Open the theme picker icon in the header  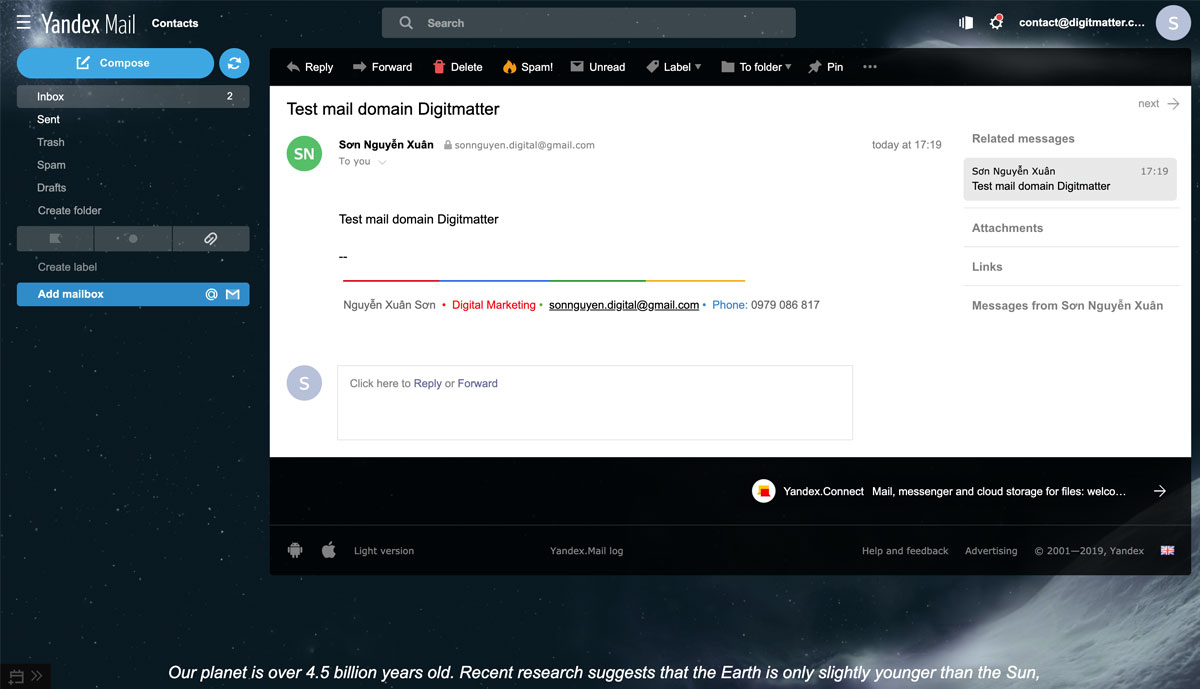point(966,22)
